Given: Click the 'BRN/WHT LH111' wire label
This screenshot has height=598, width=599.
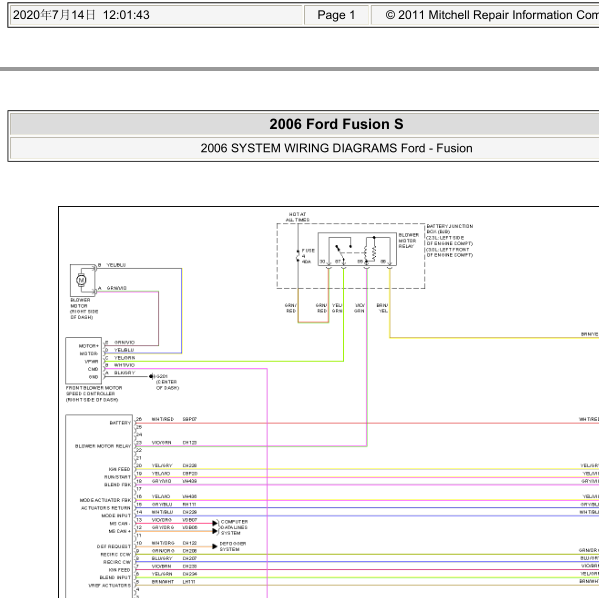Looking at the screenshot, I should 173,582.
